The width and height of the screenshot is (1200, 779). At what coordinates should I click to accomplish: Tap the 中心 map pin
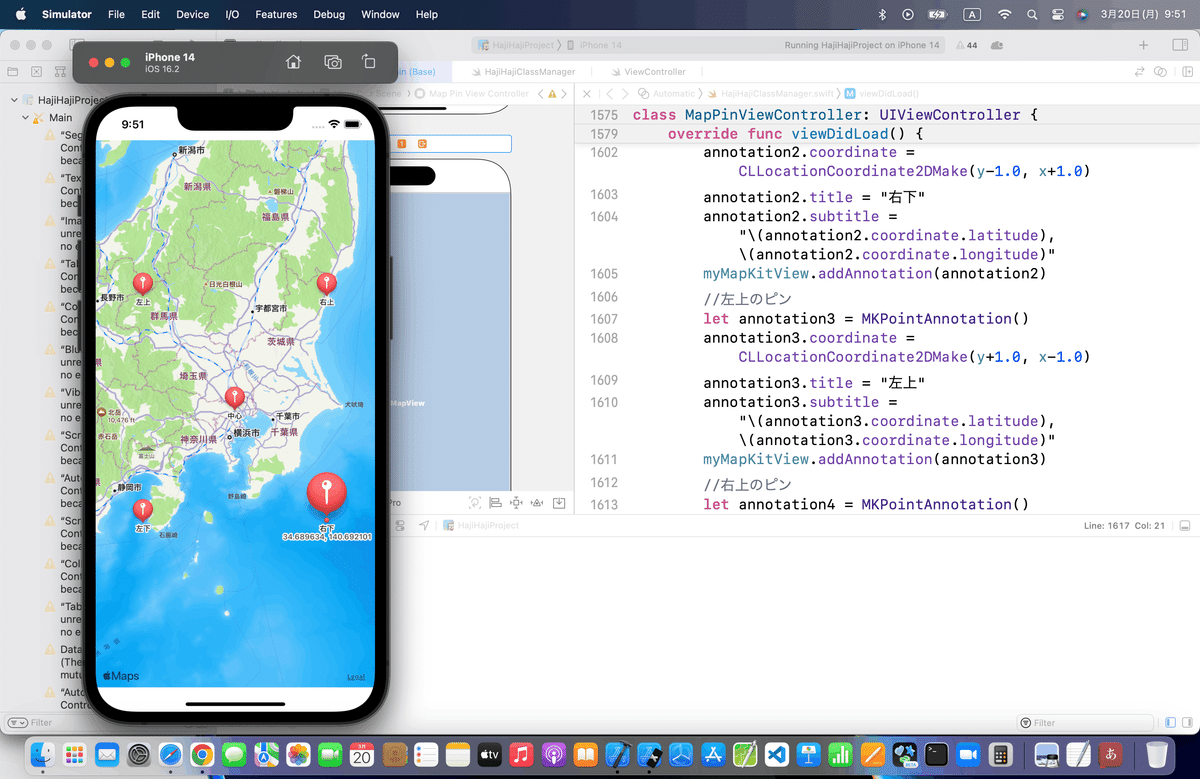[234, 398]
